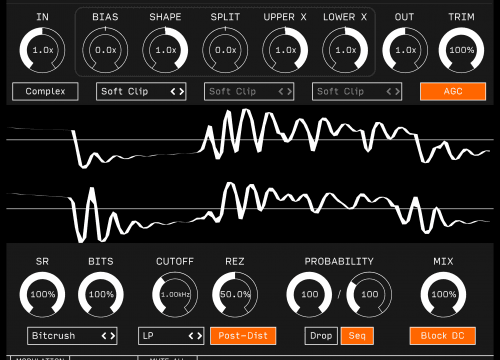This screenshot has width=500, height=360.
Task: Adjust the BIAS knob
Action: point(105,50)
